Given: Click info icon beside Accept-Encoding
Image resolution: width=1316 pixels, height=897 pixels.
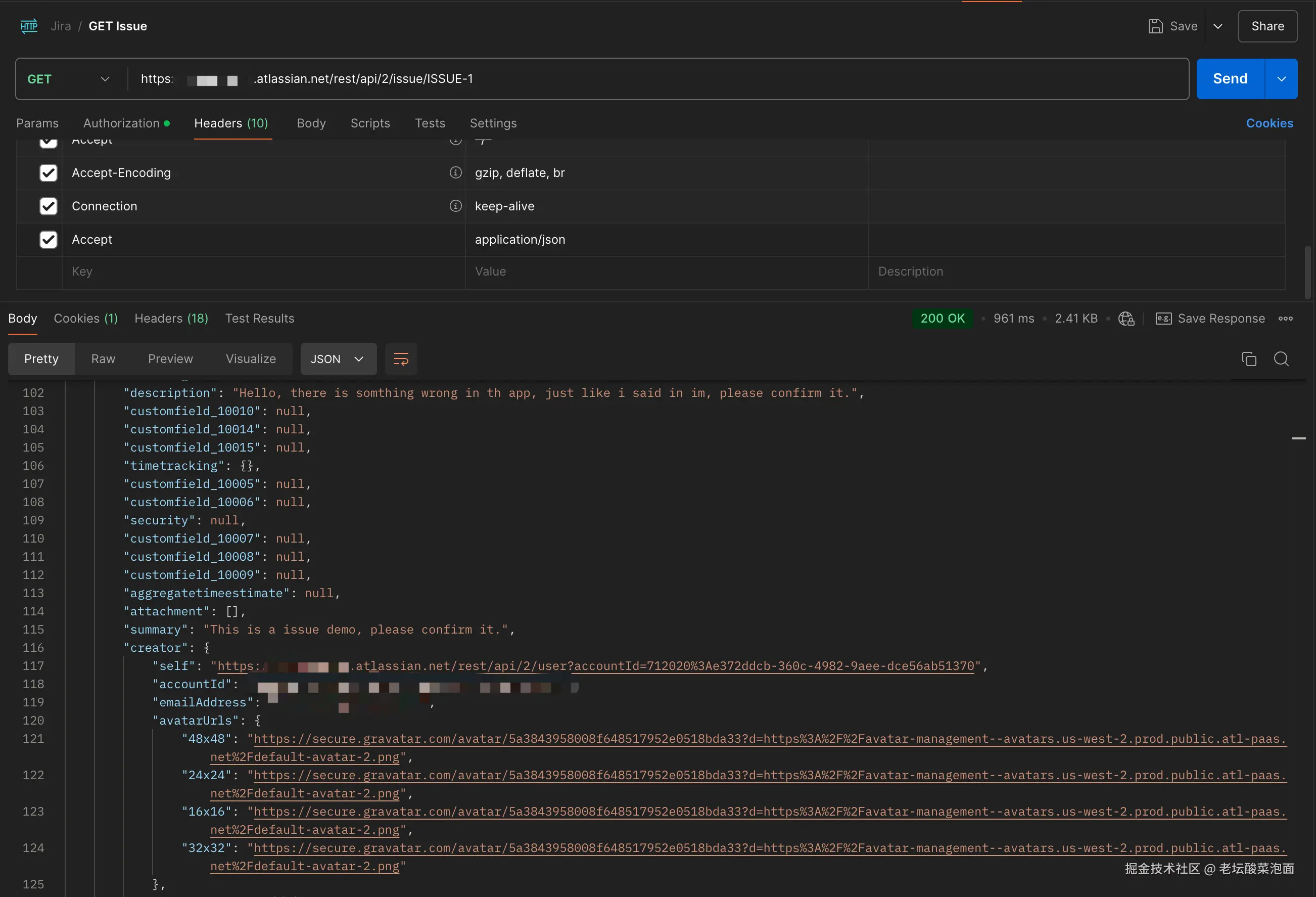Looking at the screenshot, I should pos(455,172).
